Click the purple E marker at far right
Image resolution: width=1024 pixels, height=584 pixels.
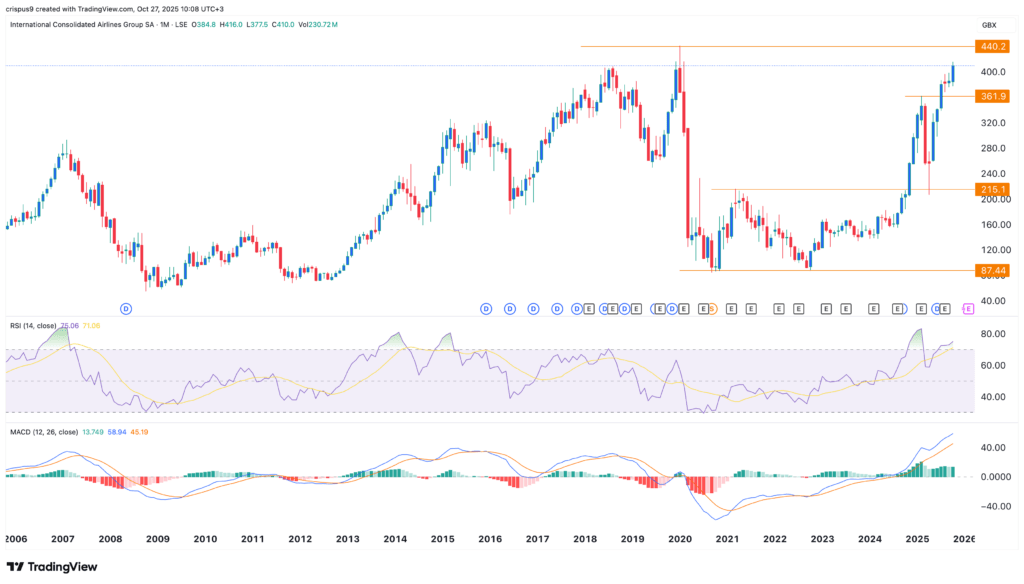point(967,309)
